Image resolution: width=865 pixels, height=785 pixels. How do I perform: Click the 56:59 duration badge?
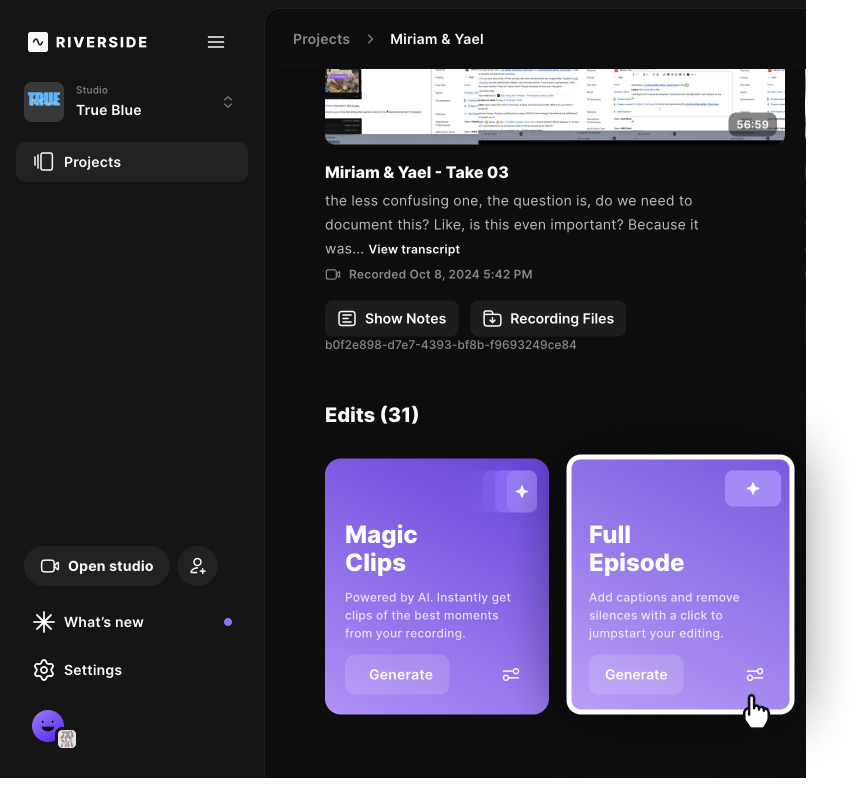click(x=752, y=125)
